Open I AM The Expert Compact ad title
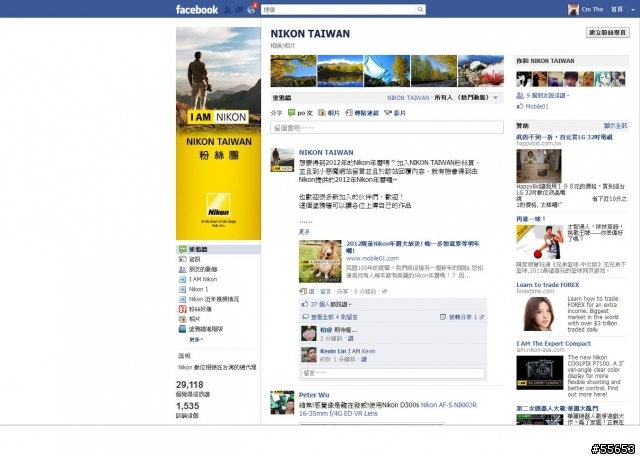The image size is (640, 457). 553,344
